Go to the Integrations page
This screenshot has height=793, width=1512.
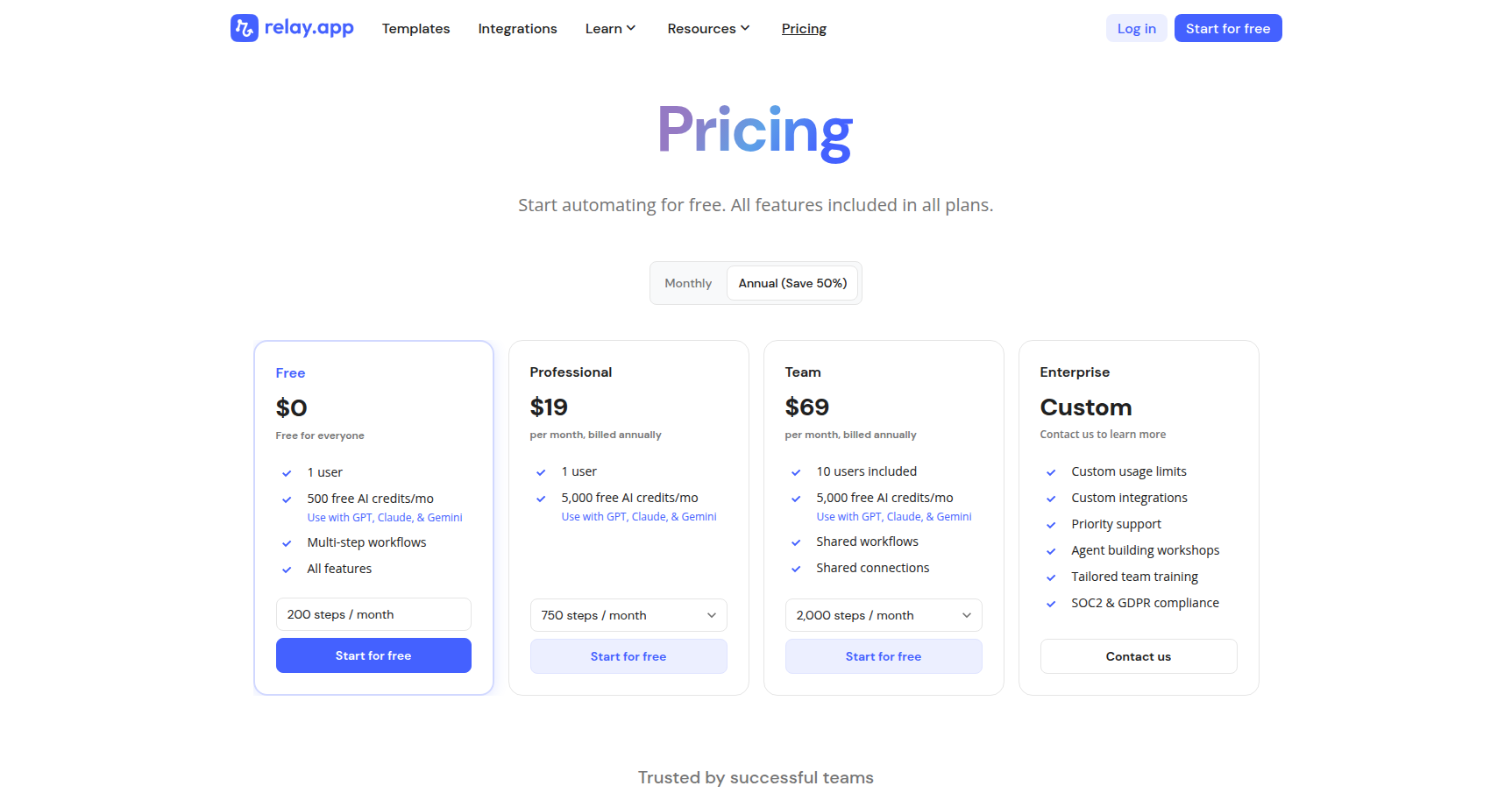click(517, 29)
